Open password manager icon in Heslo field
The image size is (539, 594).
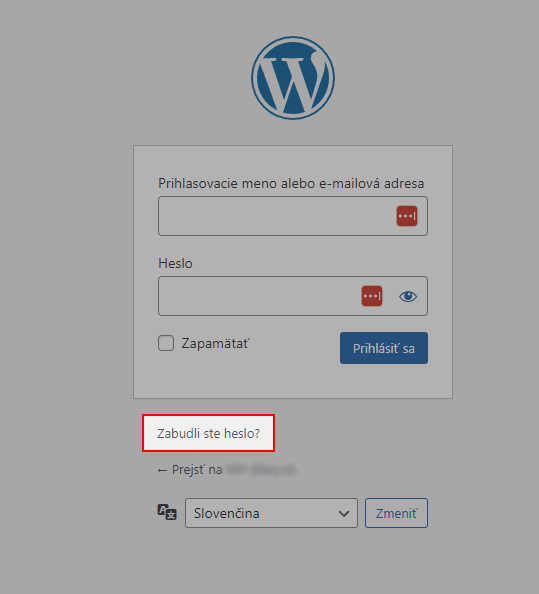[x=372, y=296]
